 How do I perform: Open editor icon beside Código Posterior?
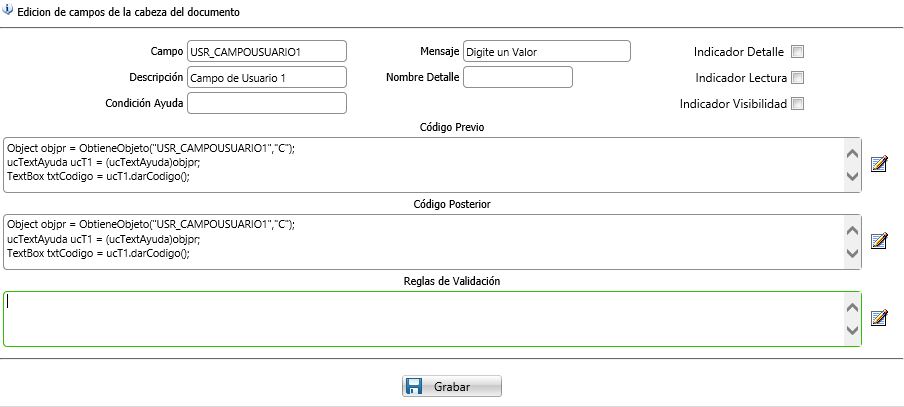pos(879,241)
